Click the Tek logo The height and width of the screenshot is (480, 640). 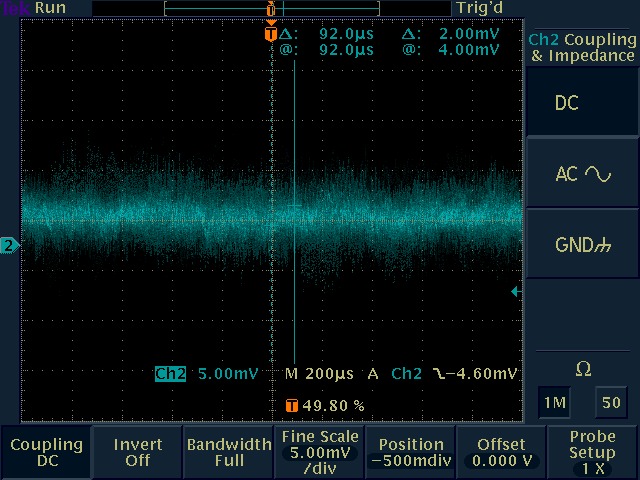tap(16, 8)
